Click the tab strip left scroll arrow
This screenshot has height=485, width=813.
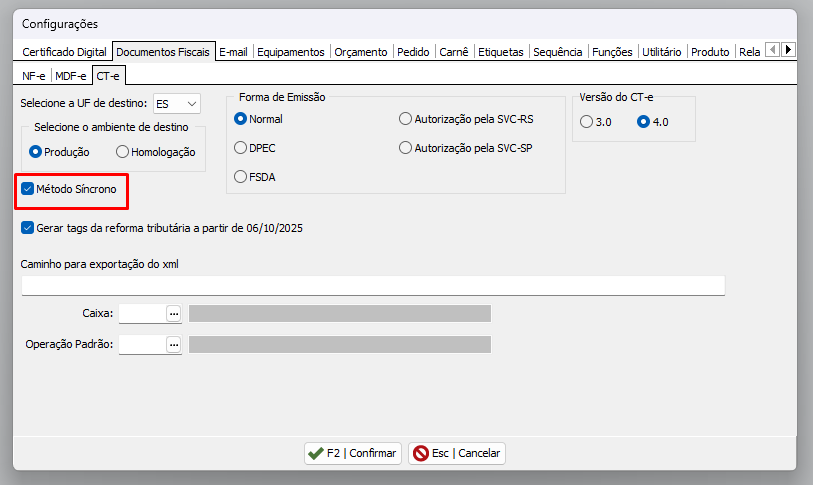[x=772, y=50]
